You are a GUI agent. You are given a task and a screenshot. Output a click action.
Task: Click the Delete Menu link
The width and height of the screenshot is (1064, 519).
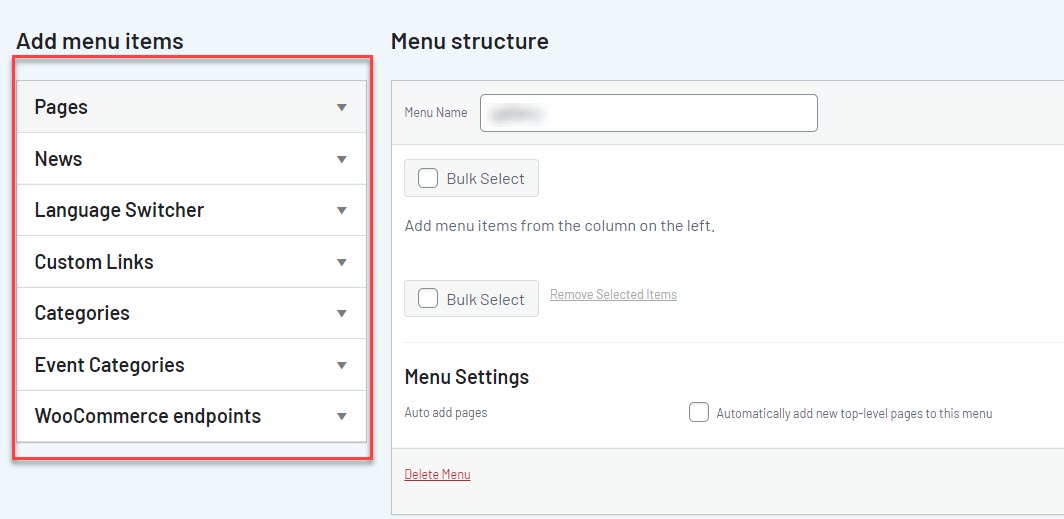pyautogui.click(x=437, y=474)
